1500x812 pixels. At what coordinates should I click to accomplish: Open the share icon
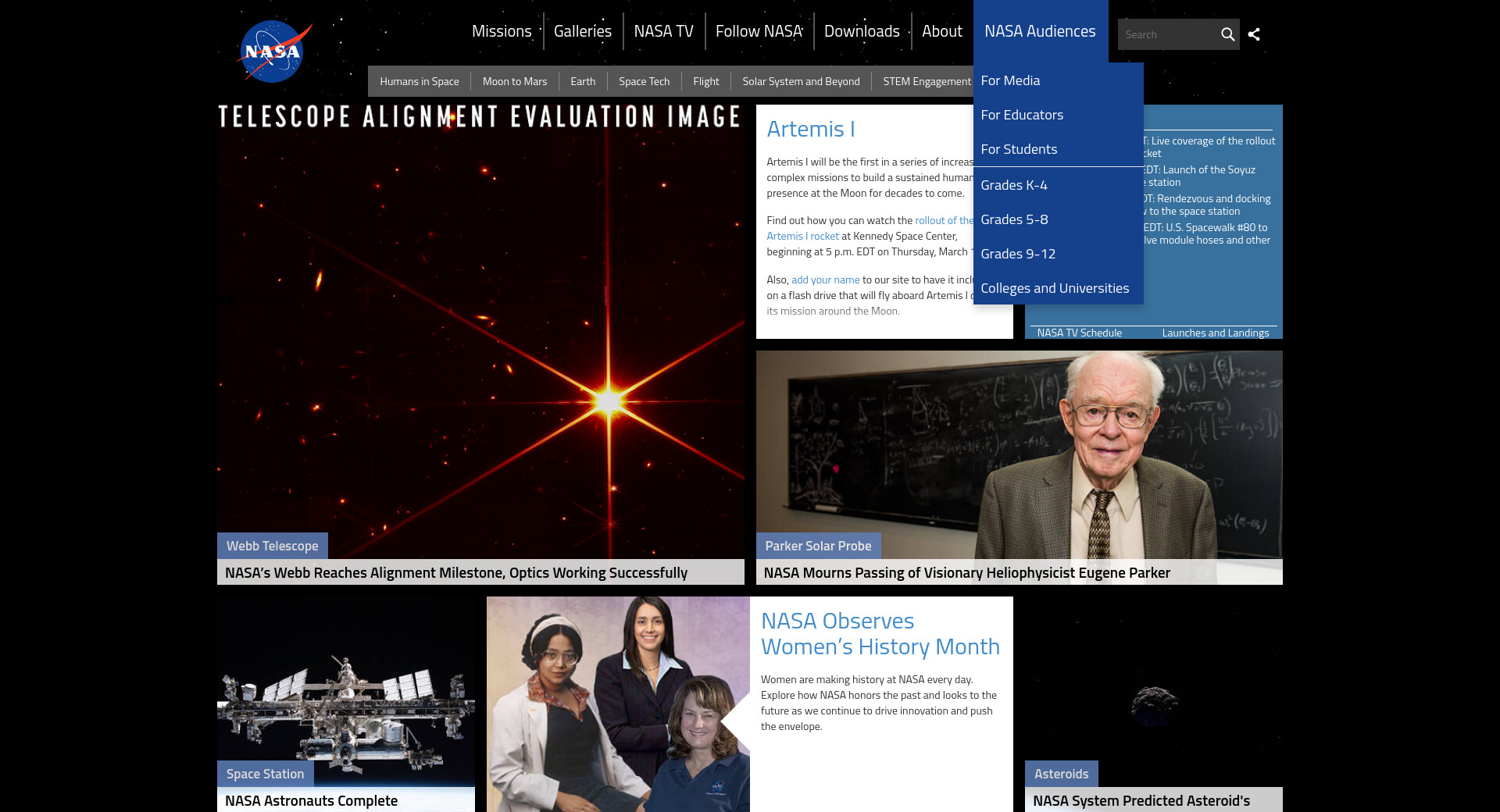pyautogui.click(x=1254, y=34)
